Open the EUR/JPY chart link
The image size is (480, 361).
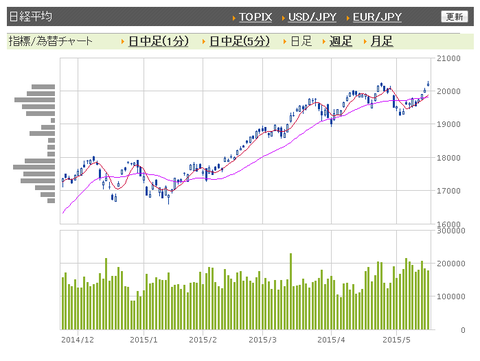tap(377, 17)
